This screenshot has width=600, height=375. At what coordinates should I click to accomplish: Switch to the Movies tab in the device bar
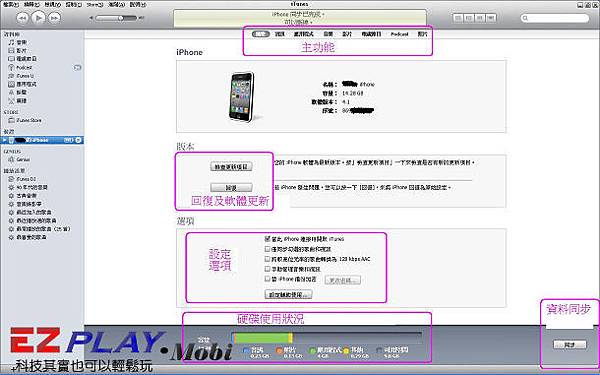click(x=347, y=34)
